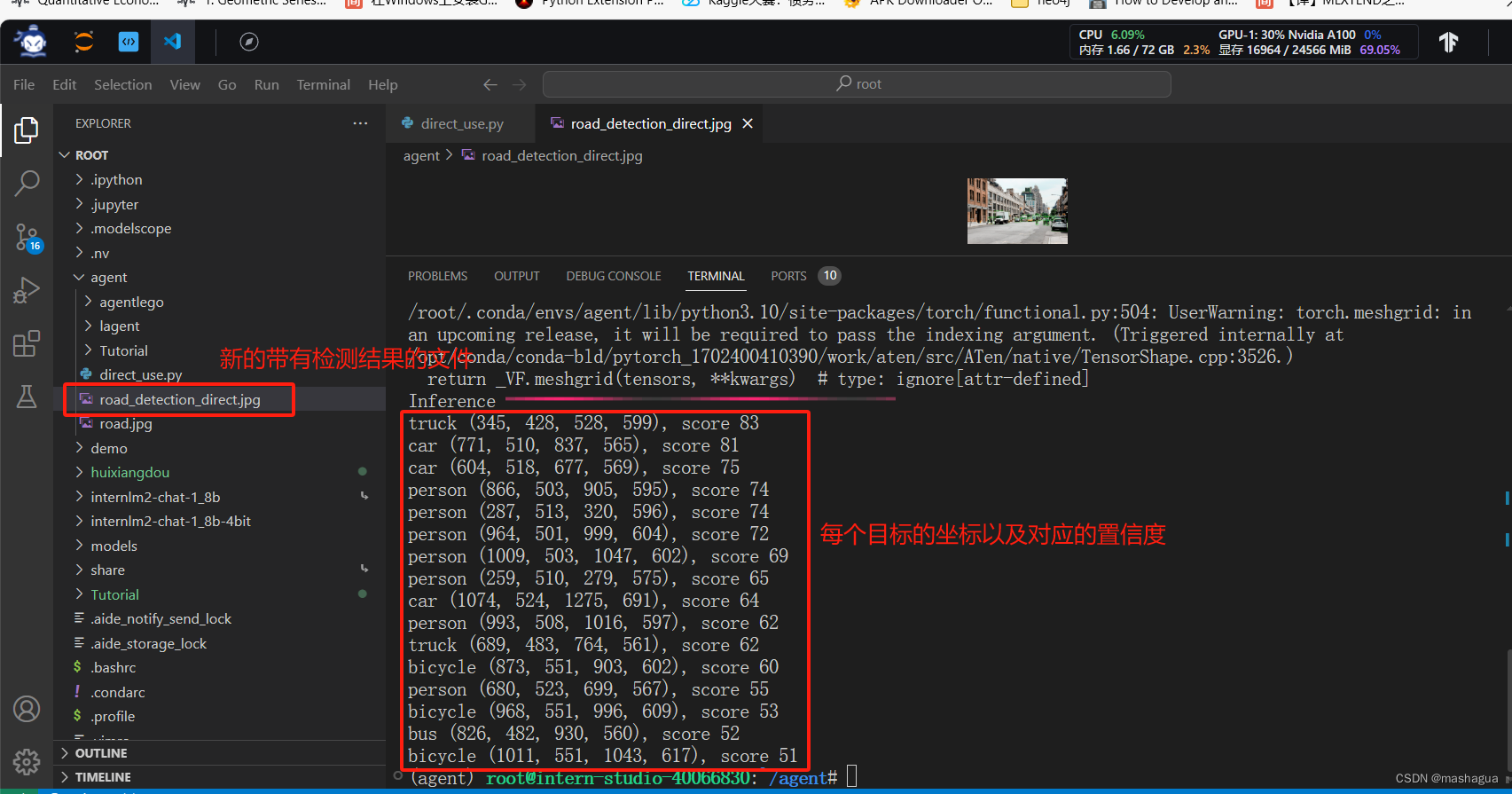Screen dimensions: 1512x794
Task: Select the TERMINAL panel tab
Action: pyautogui.click(x=716, y=276)
